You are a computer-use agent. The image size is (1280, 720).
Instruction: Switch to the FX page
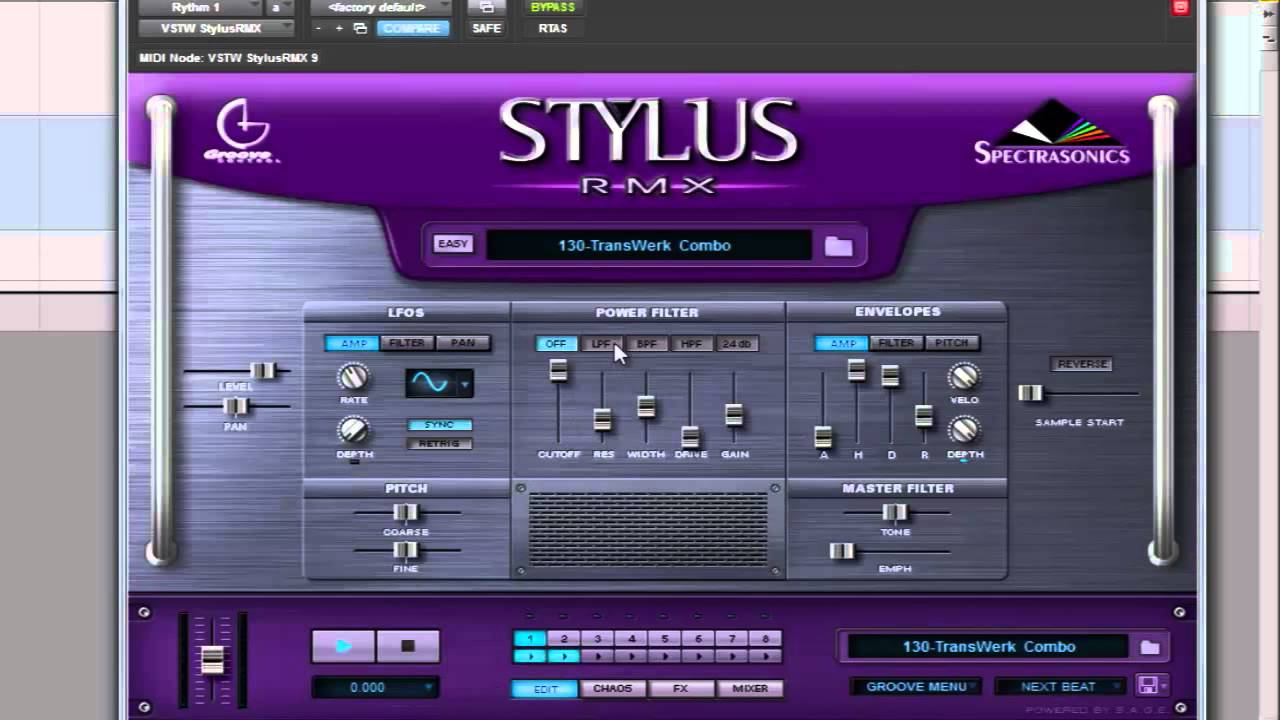coord(681,688)
